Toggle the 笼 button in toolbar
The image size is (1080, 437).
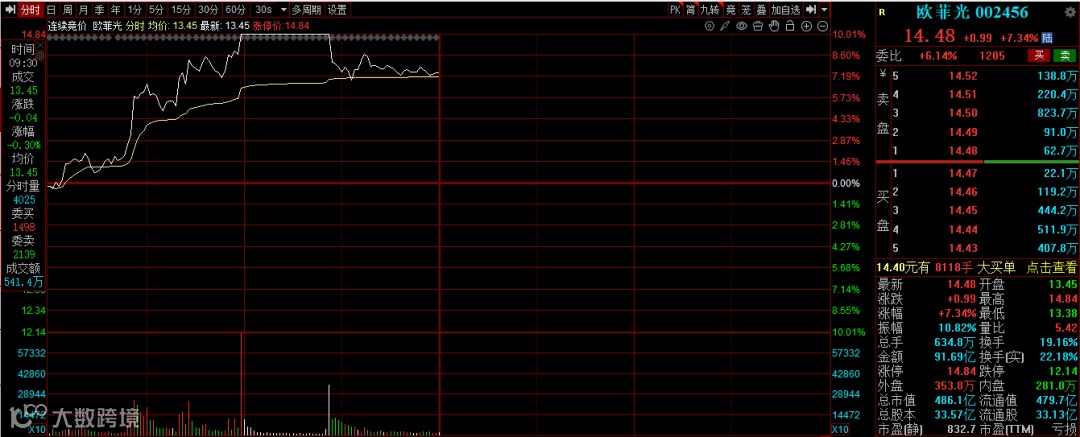coord(745,10)
